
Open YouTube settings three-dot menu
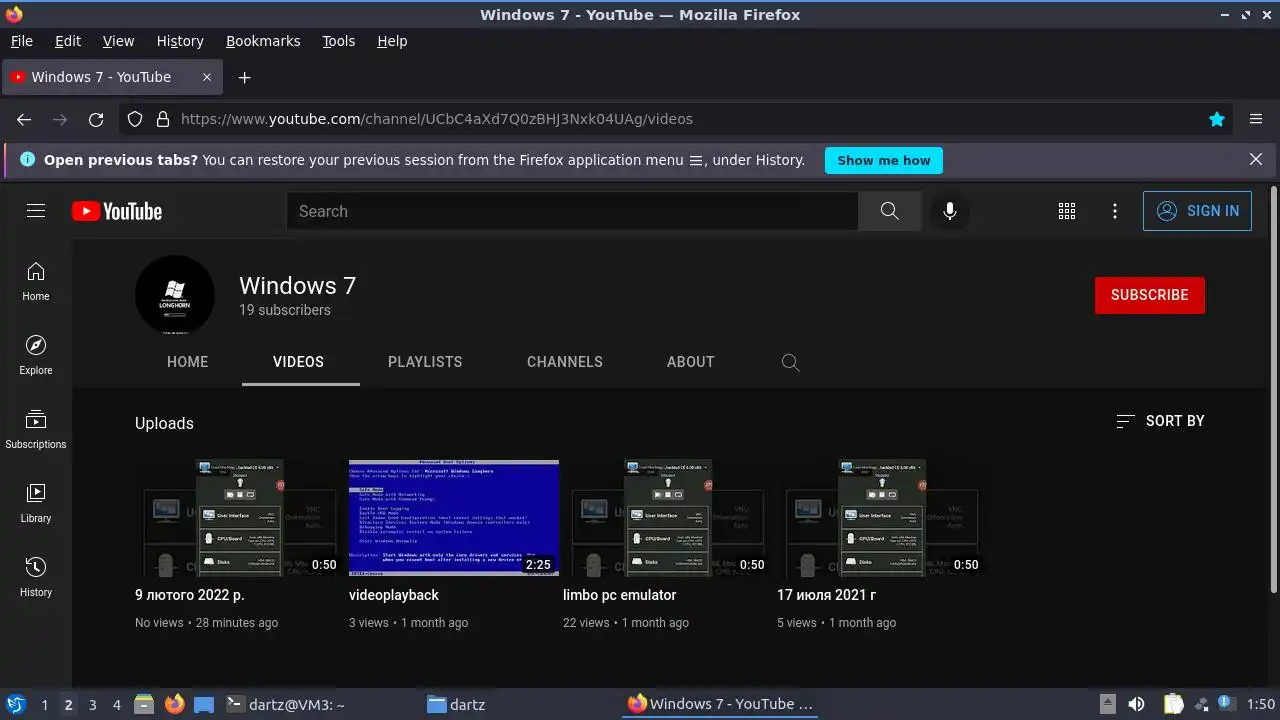tap(1115, 211)
